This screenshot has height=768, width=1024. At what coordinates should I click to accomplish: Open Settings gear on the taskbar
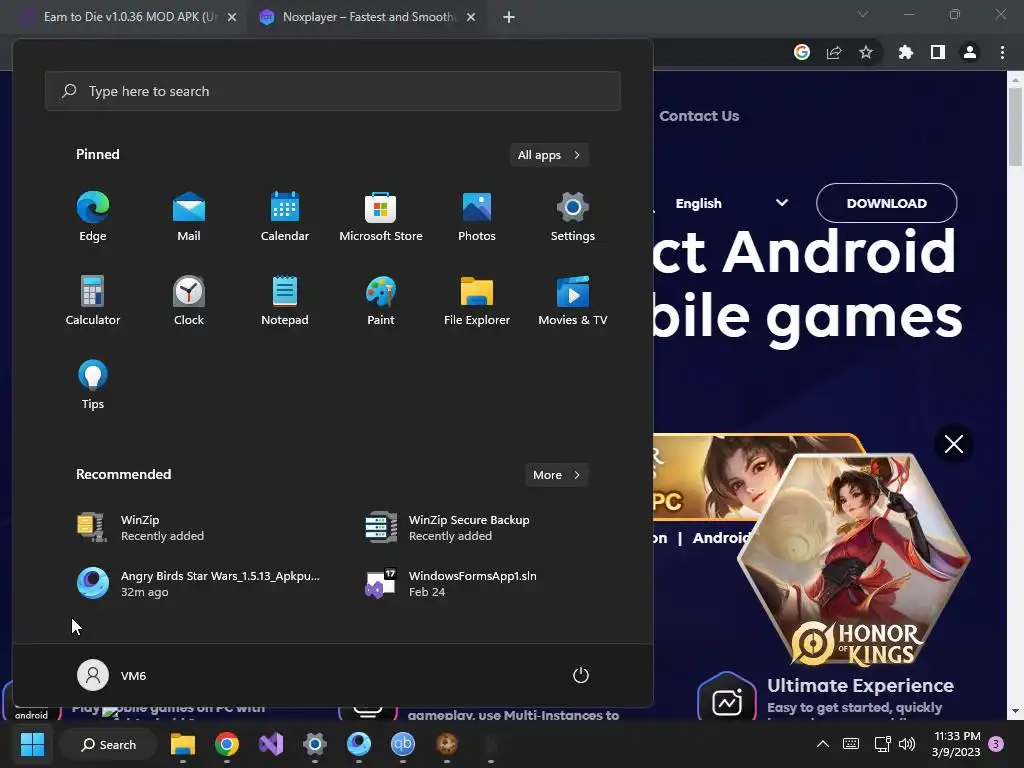(x=315, y=744)
